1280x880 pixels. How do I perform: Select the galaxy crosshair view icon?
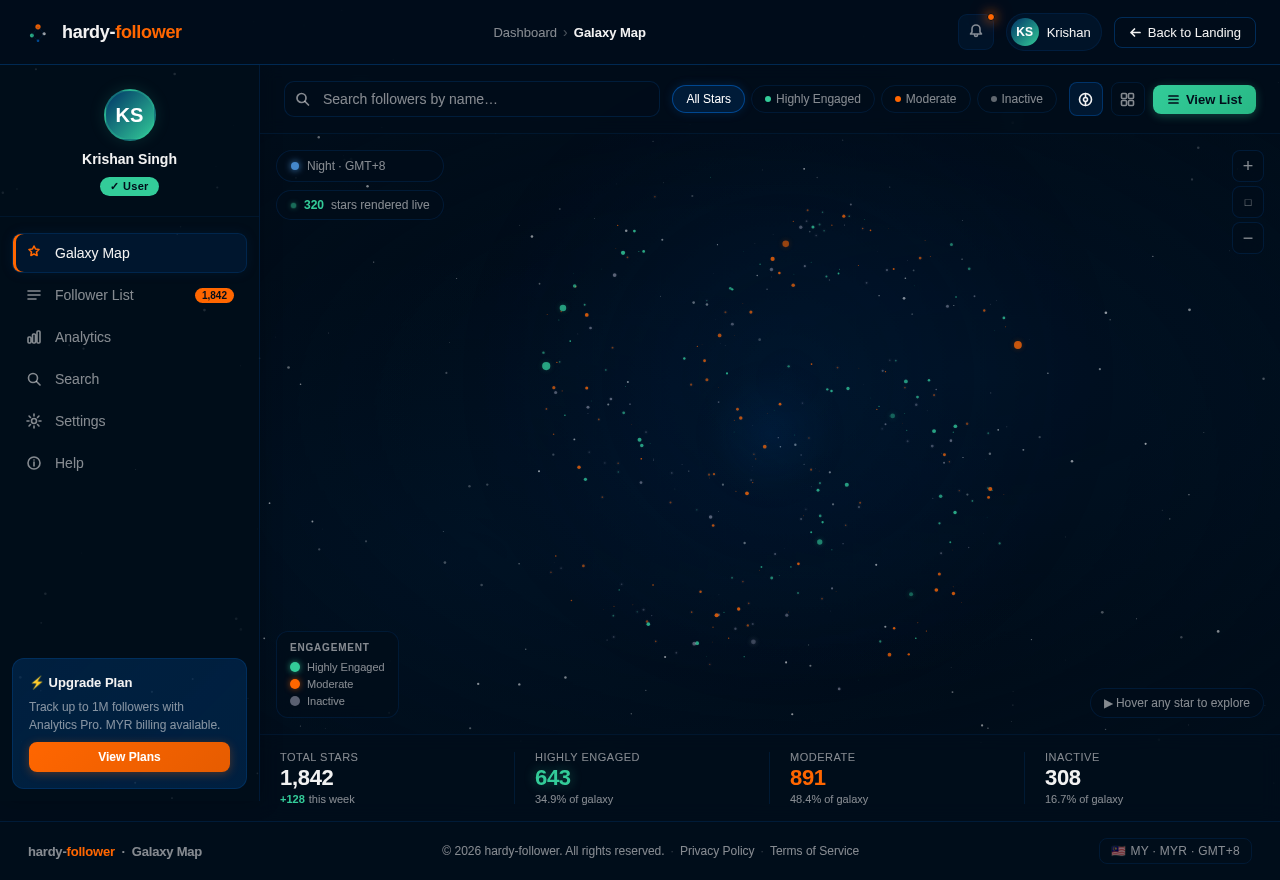pos(1085,99)
